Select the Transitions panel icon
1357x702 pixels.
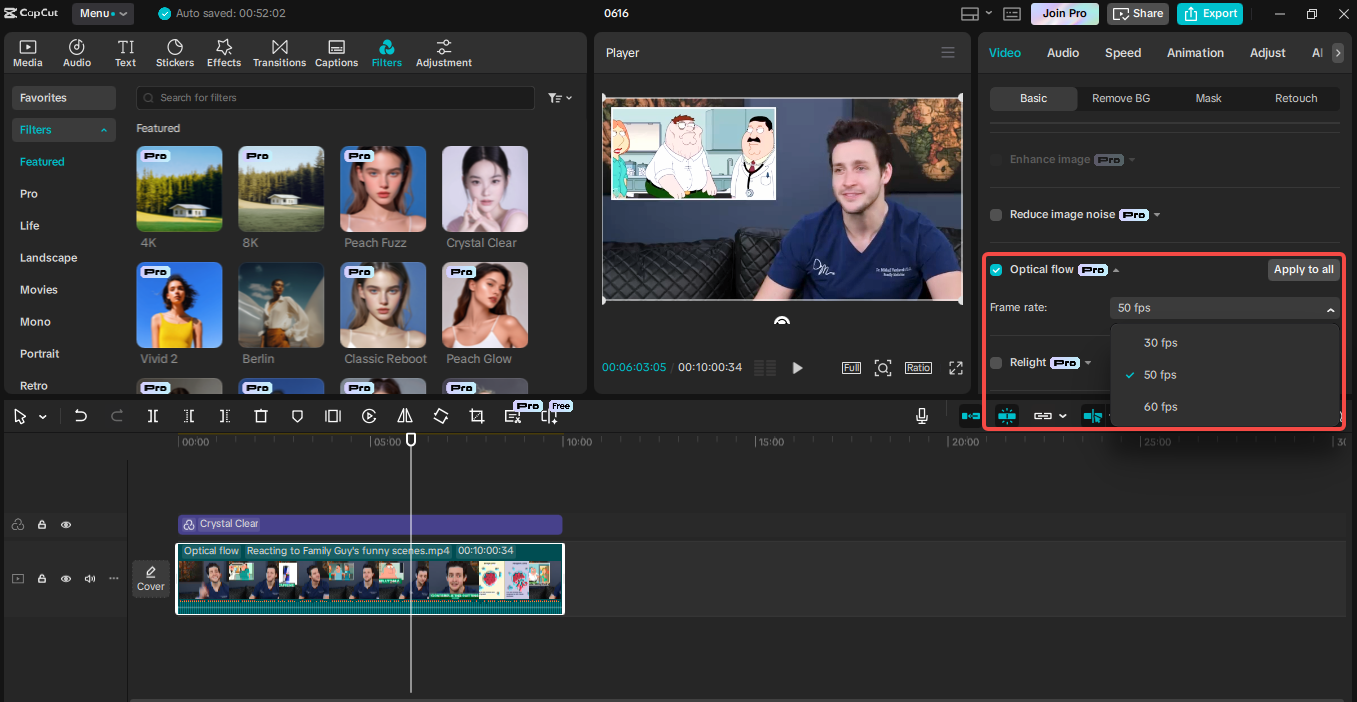click(x=279, y=52)
